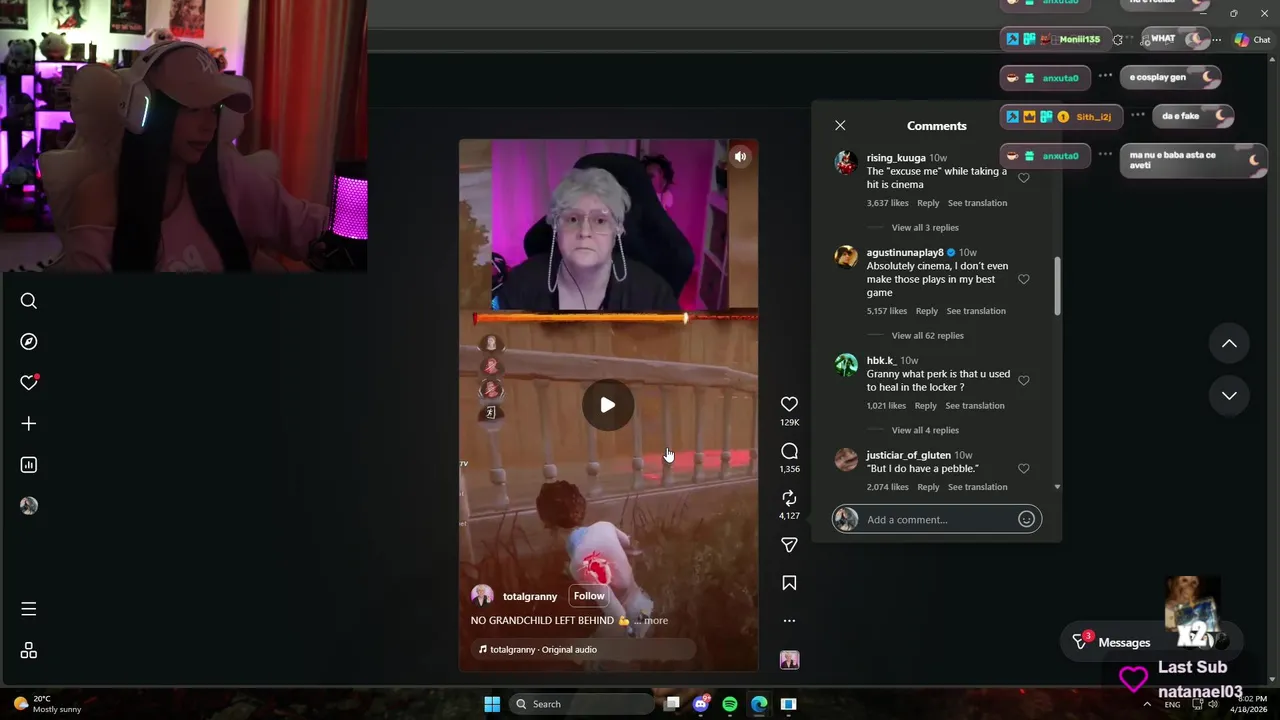1280x720 pixels.
Task: Focus the Add a comment field
Action: tap(938, 520)
